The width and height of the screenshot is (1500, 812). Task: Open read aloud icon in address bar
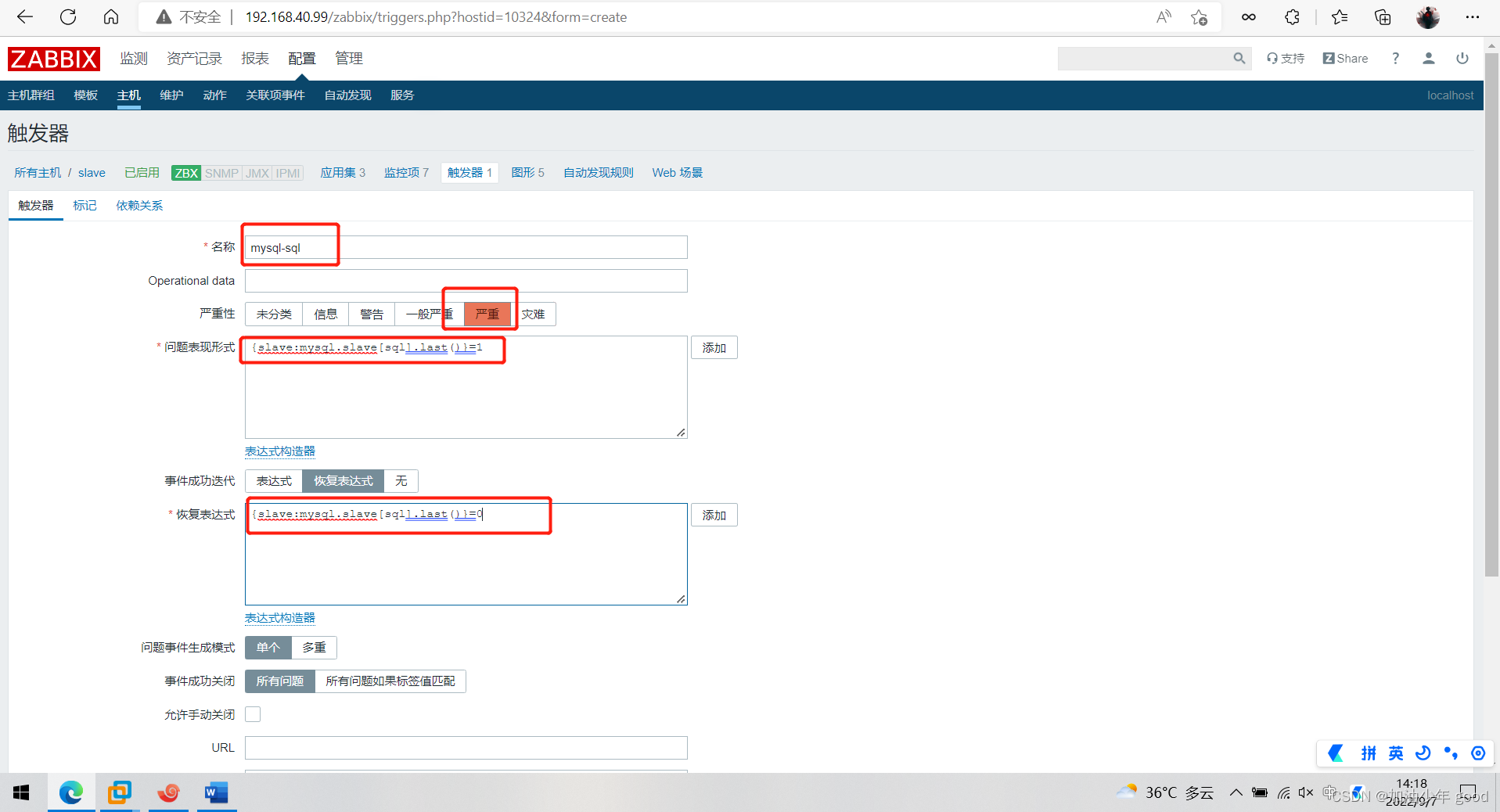click(1164, 17)
